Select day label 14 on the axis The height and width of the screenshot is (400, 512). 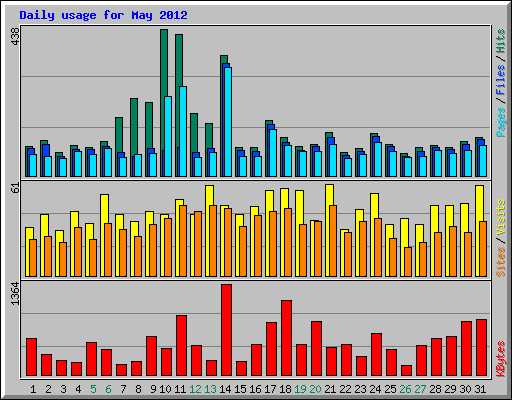click(x=225, y=389)
